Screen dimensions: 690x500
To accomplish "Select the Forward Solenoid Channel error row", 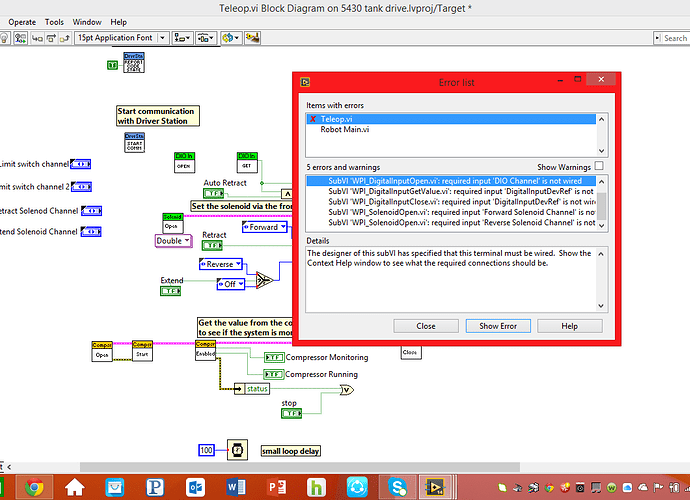I will pyautogui.click(x=451, y=212).
